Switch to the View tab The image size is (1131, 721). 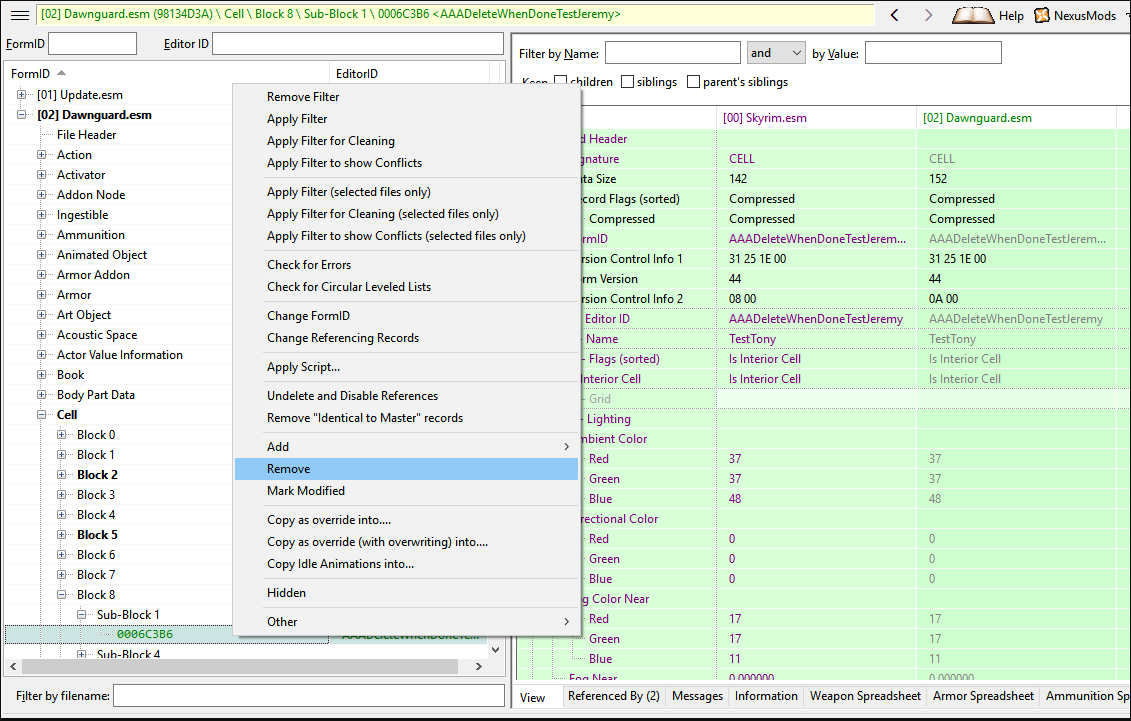tap(532, 697)
